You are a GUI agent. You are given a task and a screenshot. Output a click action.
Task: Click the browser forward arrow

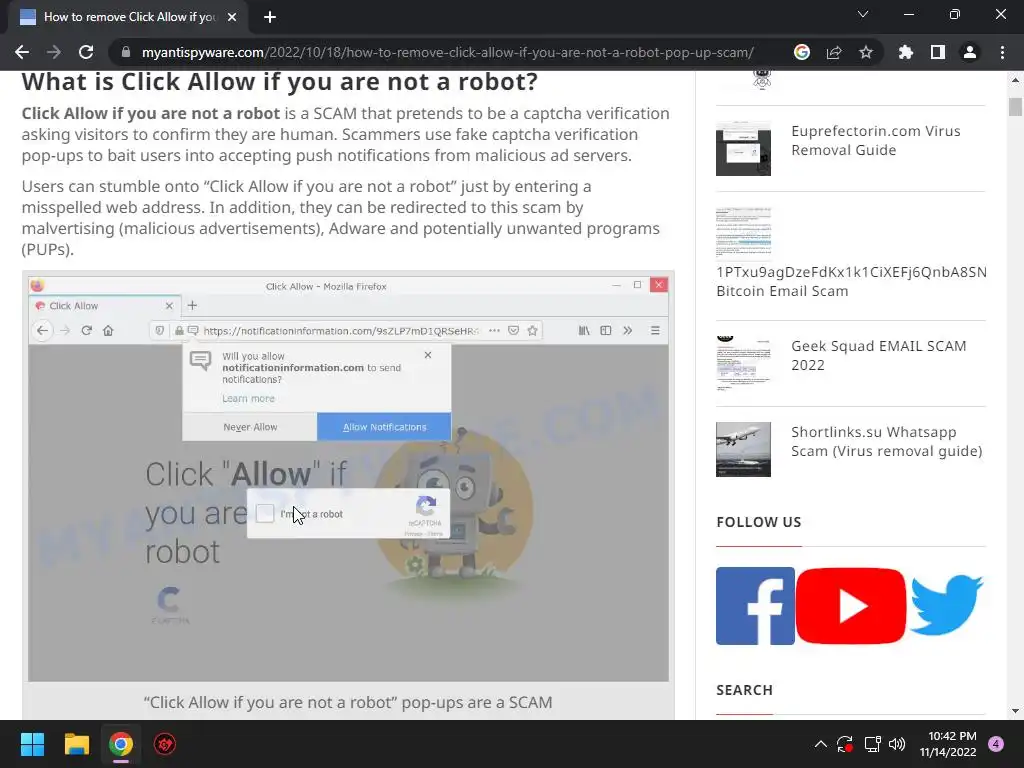click(x=54, y=52)
